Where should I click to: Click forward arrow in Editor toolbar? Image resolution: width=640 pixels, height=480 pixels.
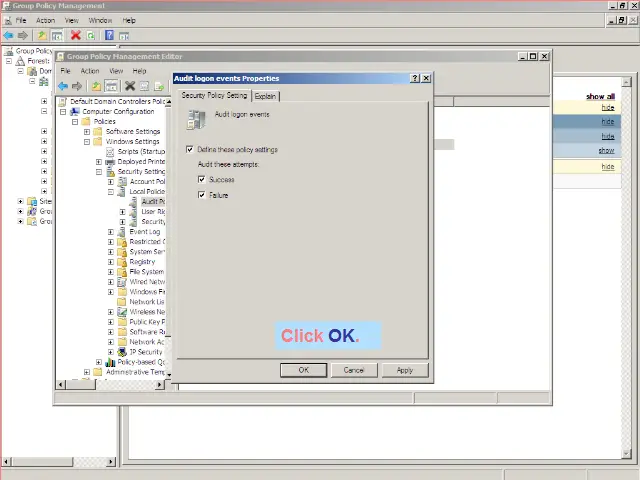click(x=77, y=86)
